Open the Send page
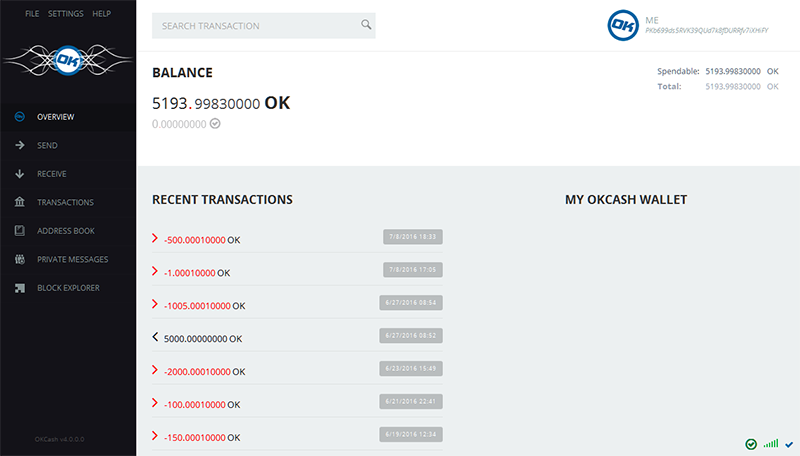This screenshot has height=456, width=800. [x=68, y=145]
